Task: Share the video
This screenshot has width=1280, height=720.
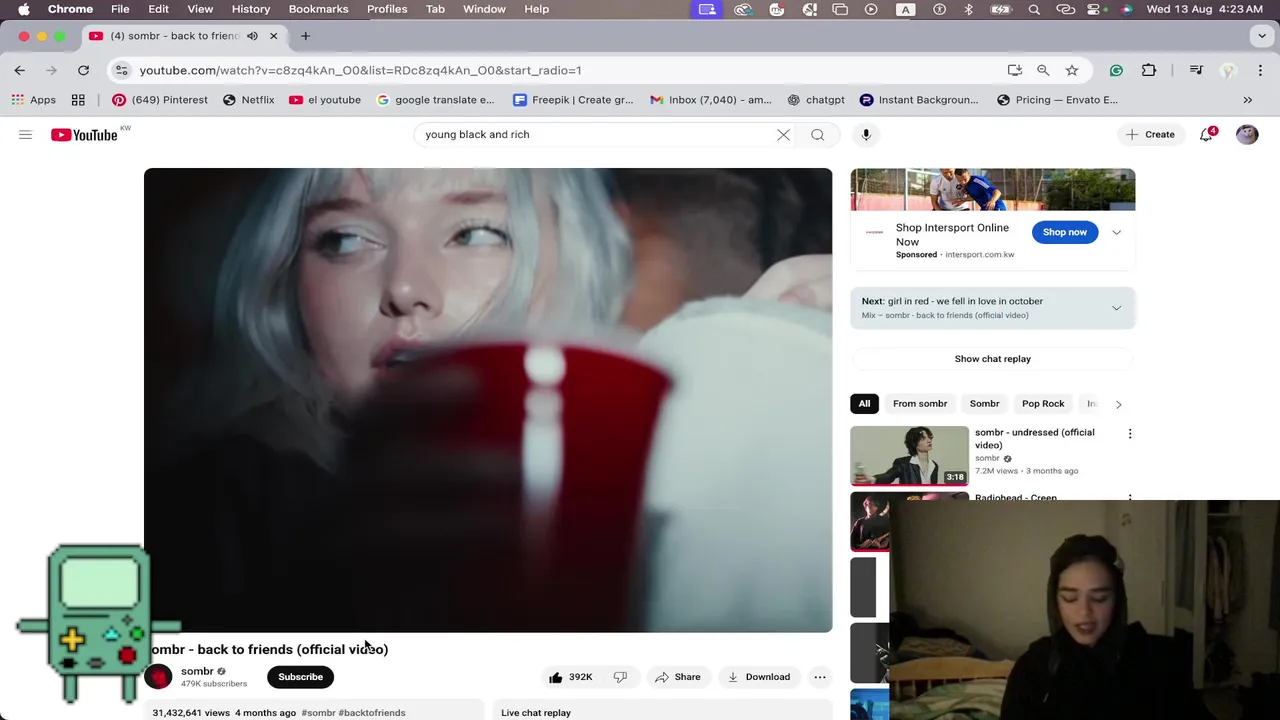Action: click(x=677, y=677)
